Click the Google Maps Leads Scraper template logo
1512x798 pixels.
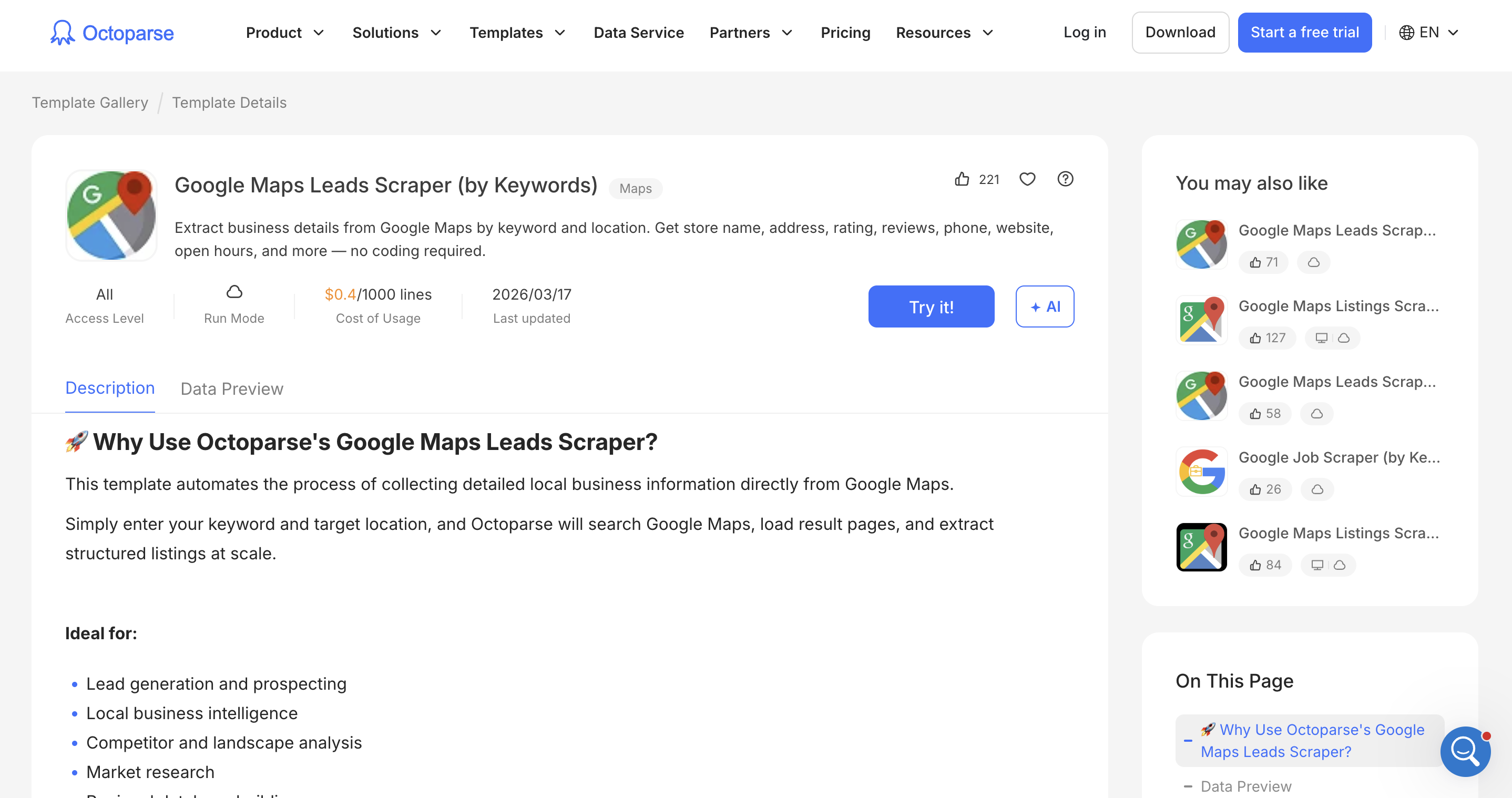tap(111, 216)
